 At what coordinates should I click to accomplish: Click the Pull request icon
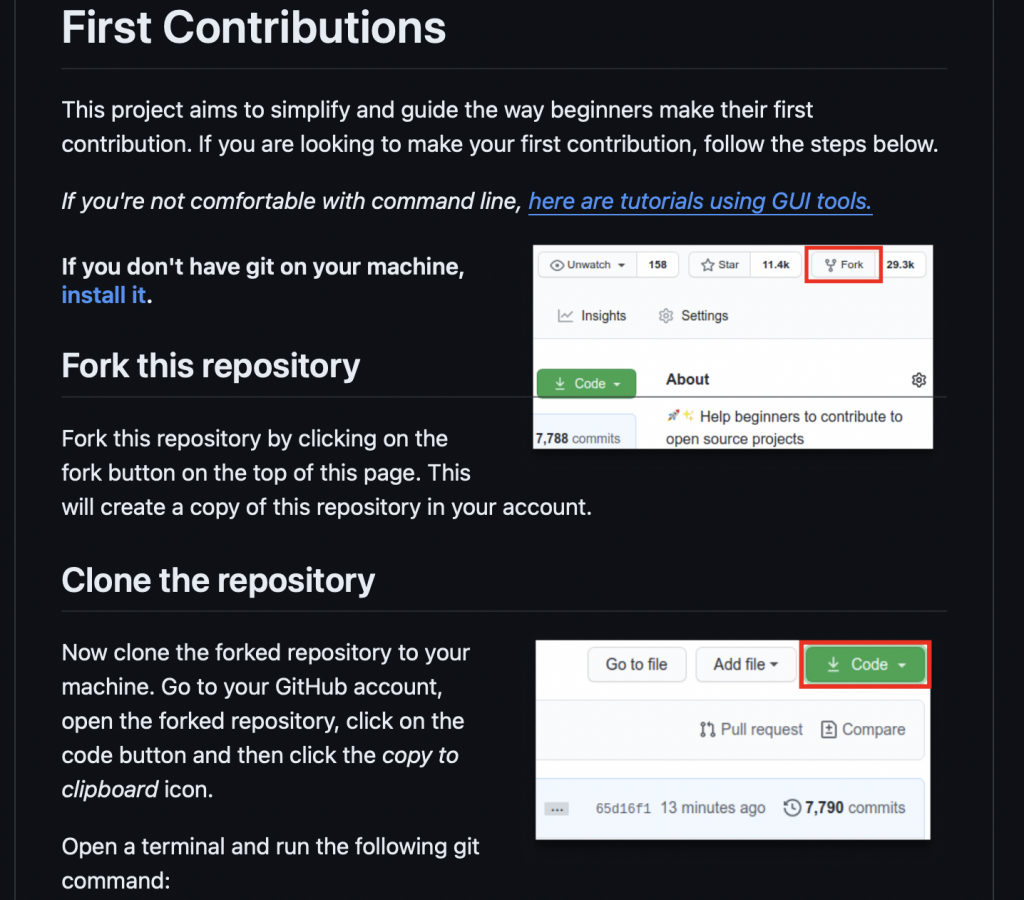(x=707, y=730)
